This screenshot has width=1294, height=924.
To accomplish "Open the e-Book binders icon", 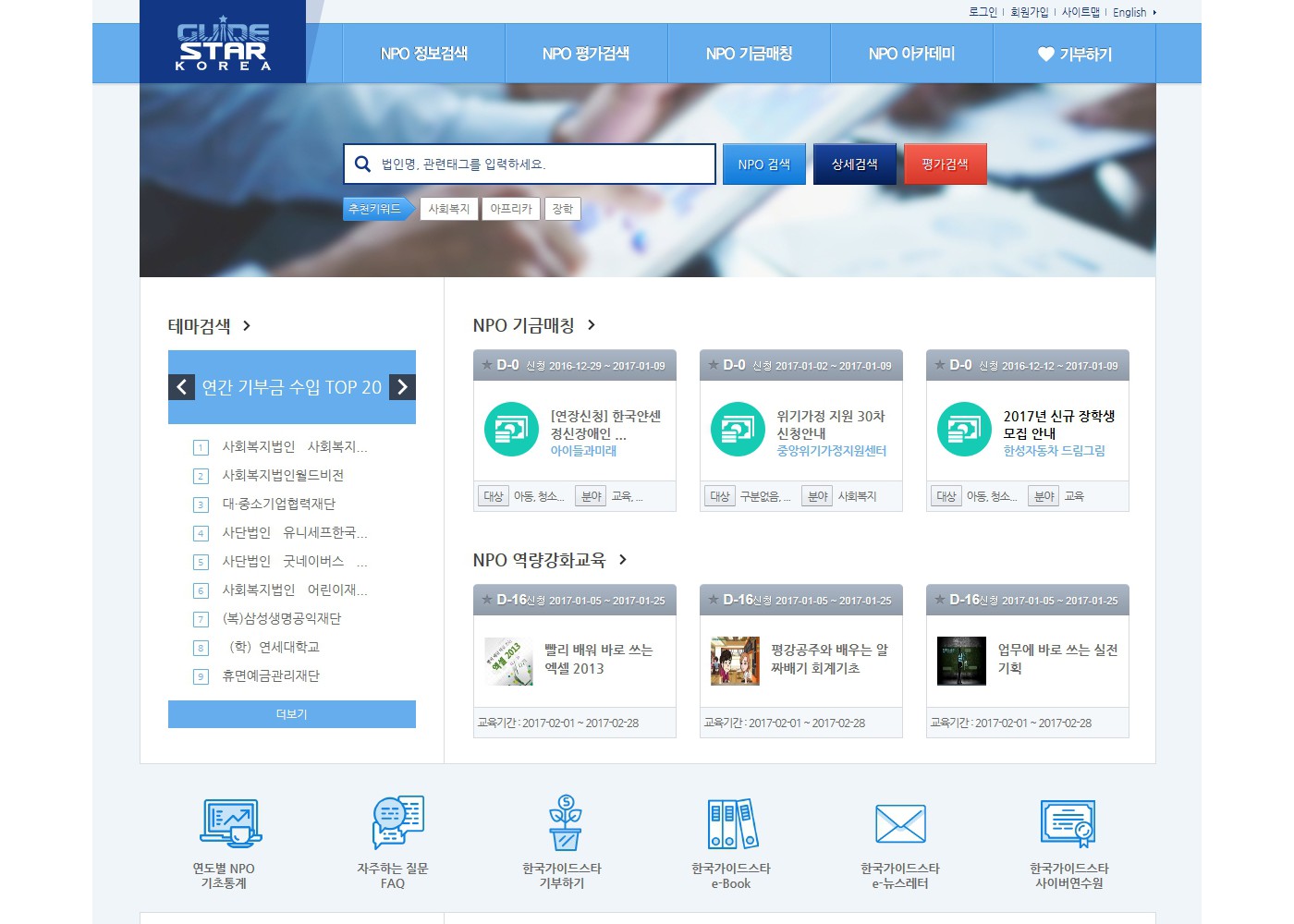I will [732, 823].
